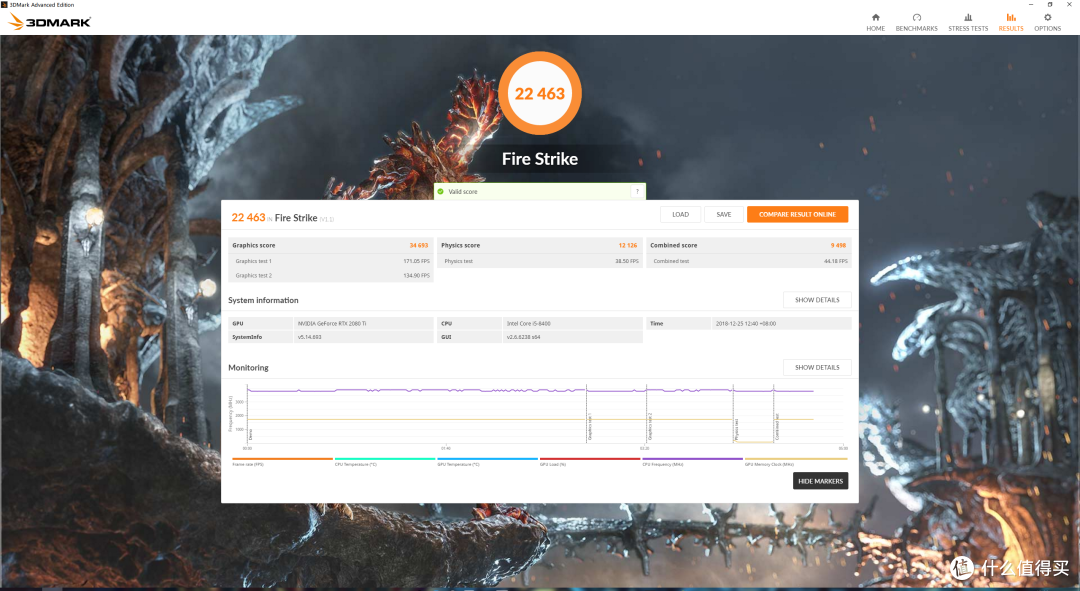Go to the Home section
Viewport: 1080px width, 591px height.
point(875,23)
